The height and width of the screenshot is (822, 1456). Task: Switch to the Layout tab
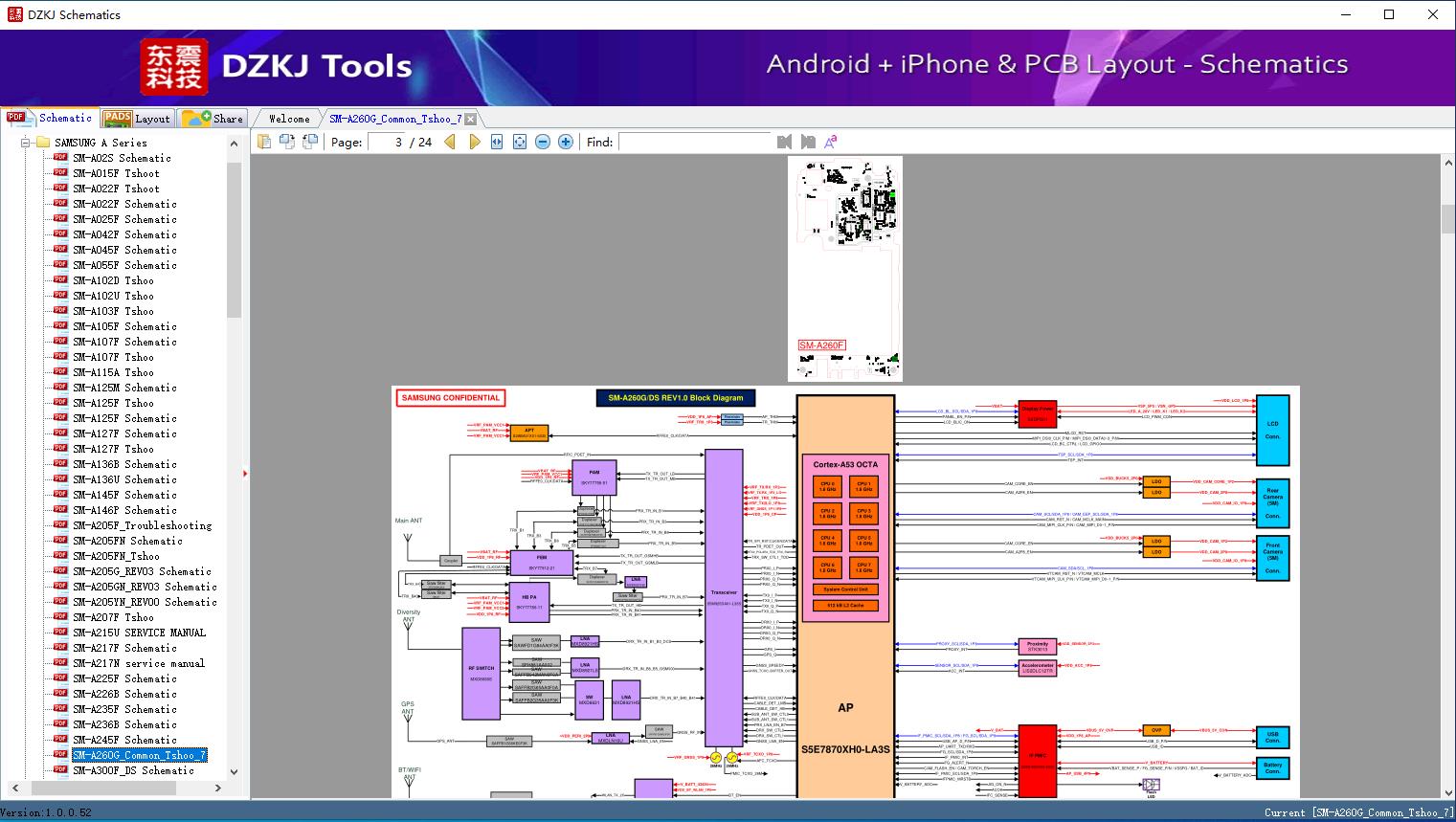(x=137, y=119)
